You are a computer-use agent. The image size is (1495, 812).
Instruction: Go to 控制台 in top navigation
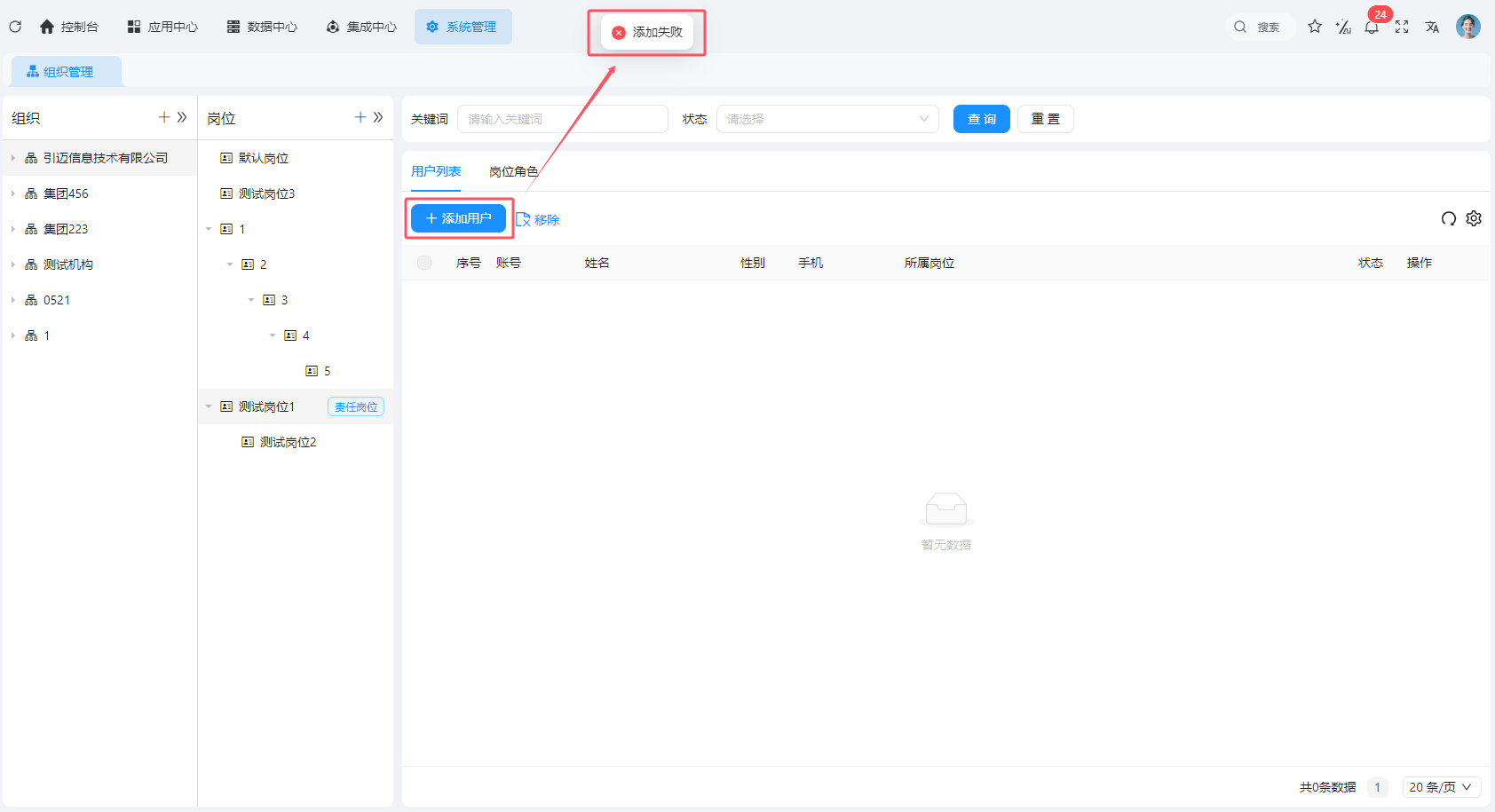coord(69,27)
